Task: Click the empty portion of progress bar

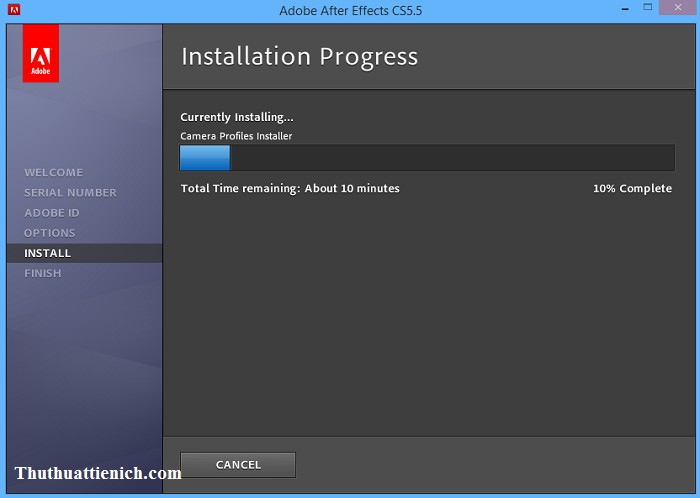Action: click(450, 158)
